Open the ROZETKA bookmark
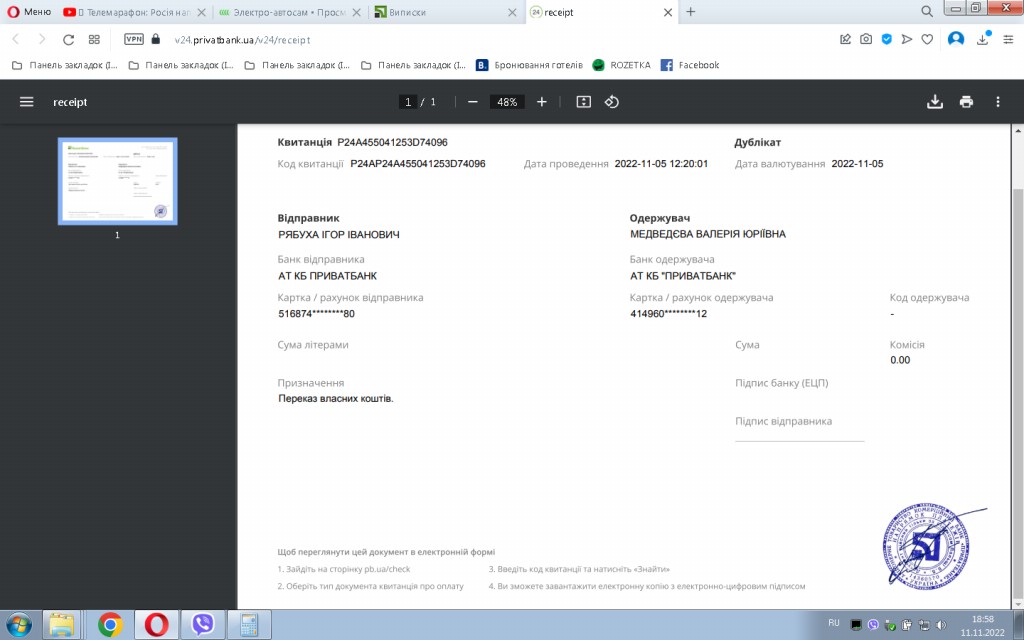Viewport: 1024px width, 640px height. [x=621, y=65]
